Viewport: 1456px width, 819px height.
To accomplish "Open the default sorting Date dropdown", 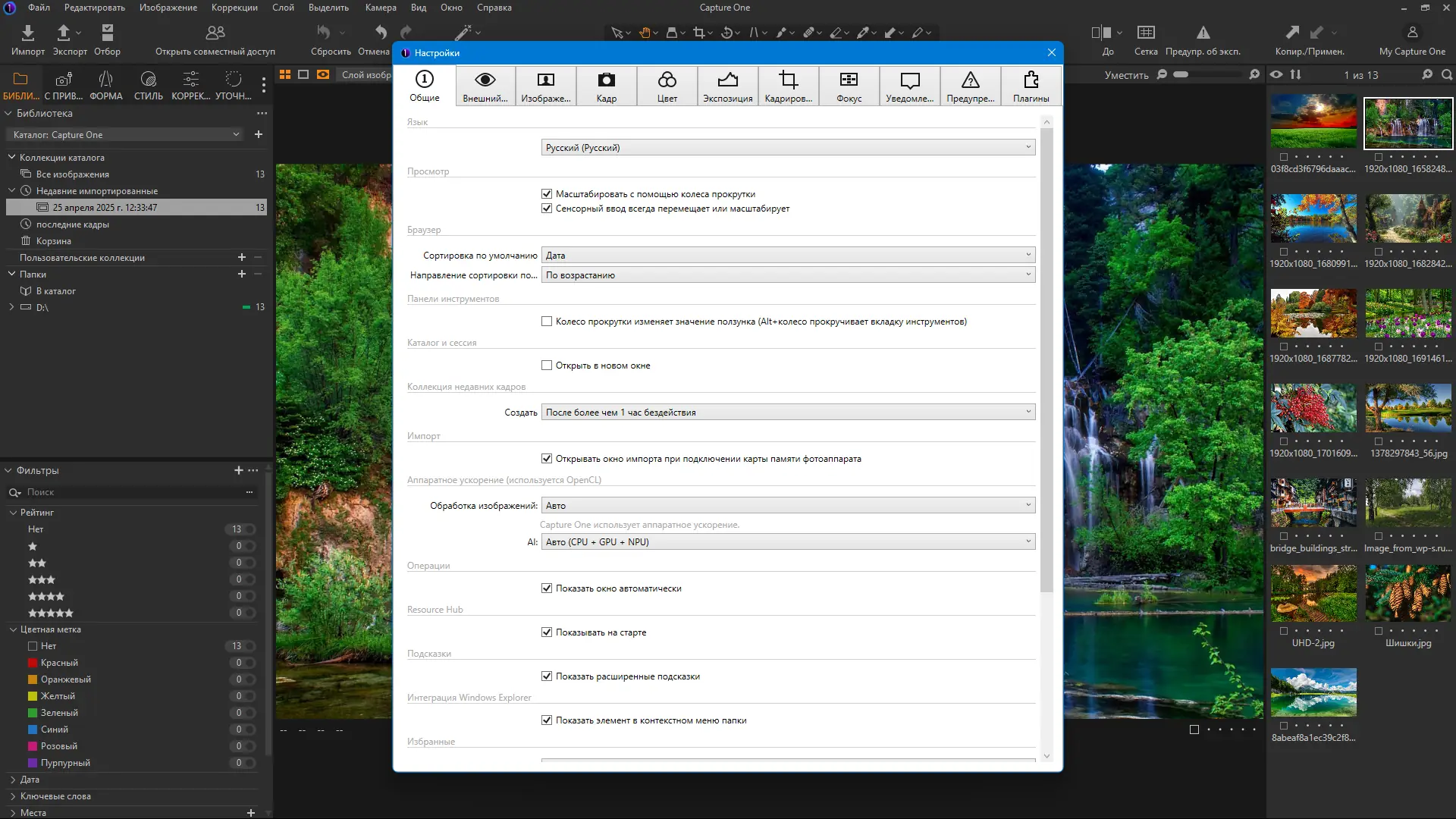I will click(788, 256).
